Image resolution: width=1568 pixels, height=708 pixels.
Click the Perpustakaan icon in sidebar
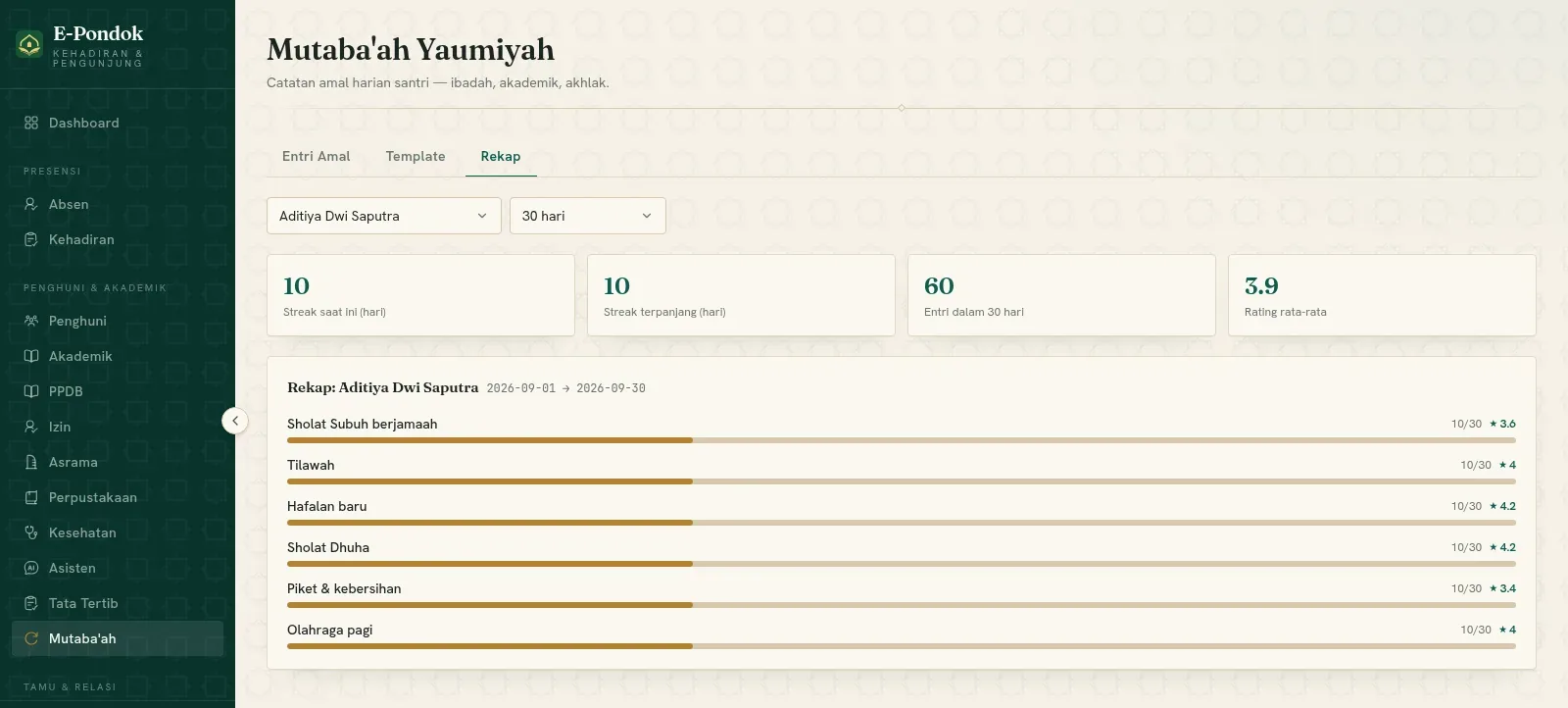point(31,497)
